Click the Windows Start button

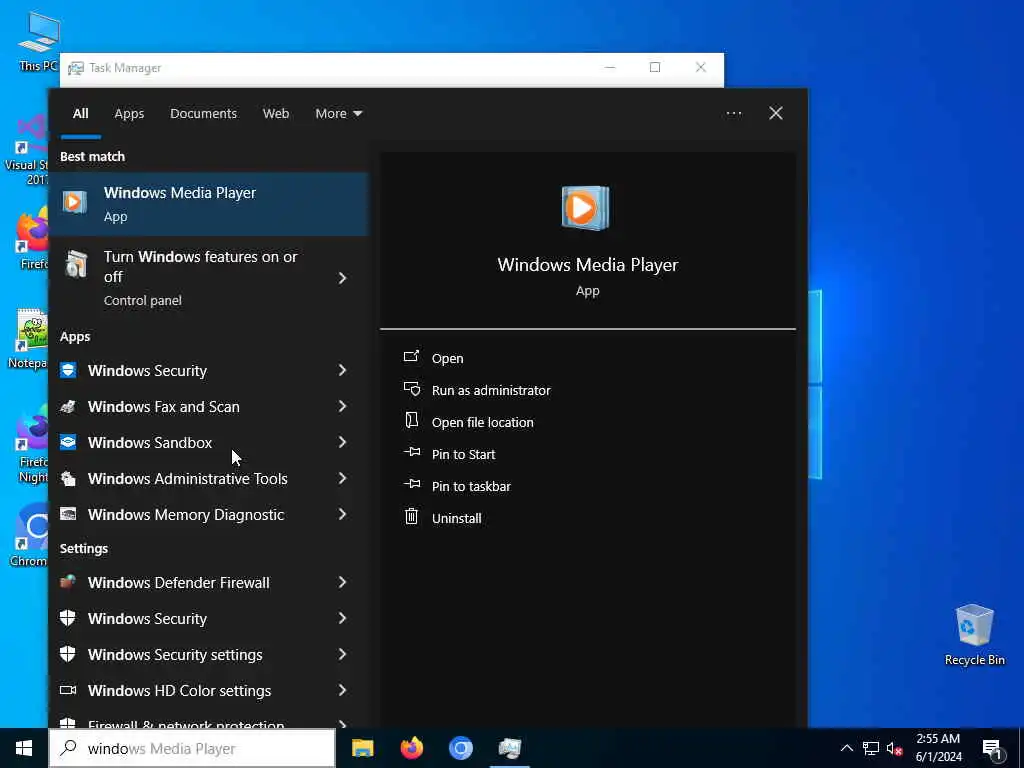24,748
